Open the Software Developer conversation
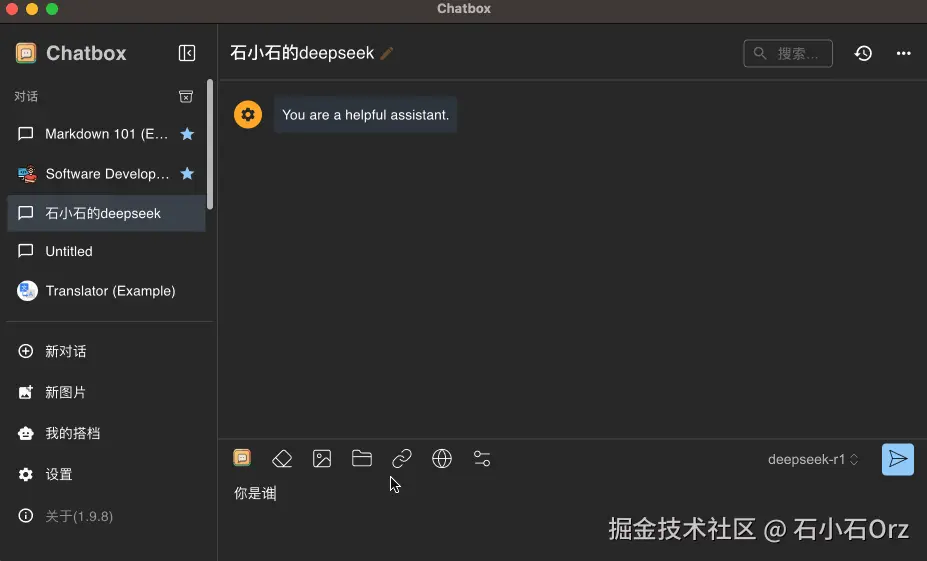Viewport: 927px width, 561px height. pyautogui.click(x=106, y=174)
